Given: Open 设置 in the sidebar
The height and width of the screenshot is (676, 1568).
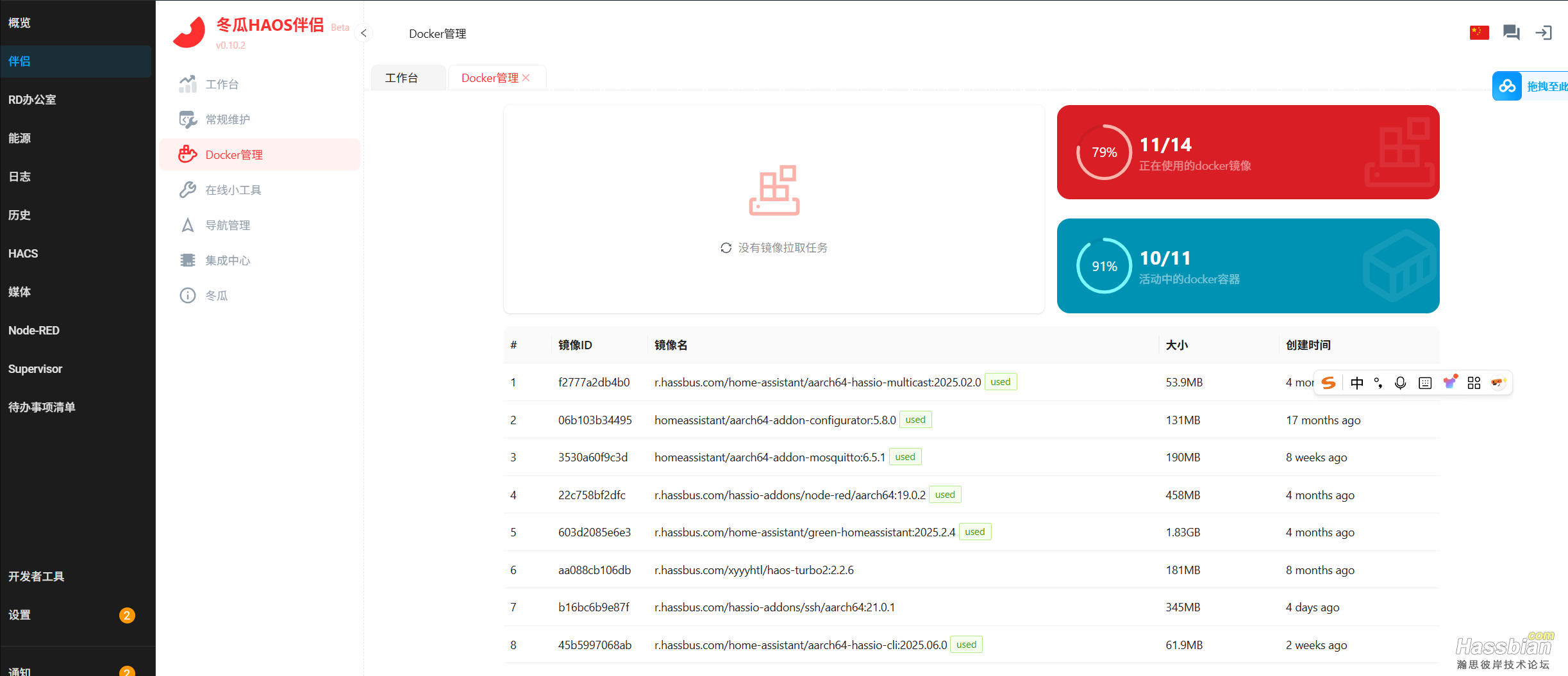Looking at the screenshot, I should pos(76,614).
